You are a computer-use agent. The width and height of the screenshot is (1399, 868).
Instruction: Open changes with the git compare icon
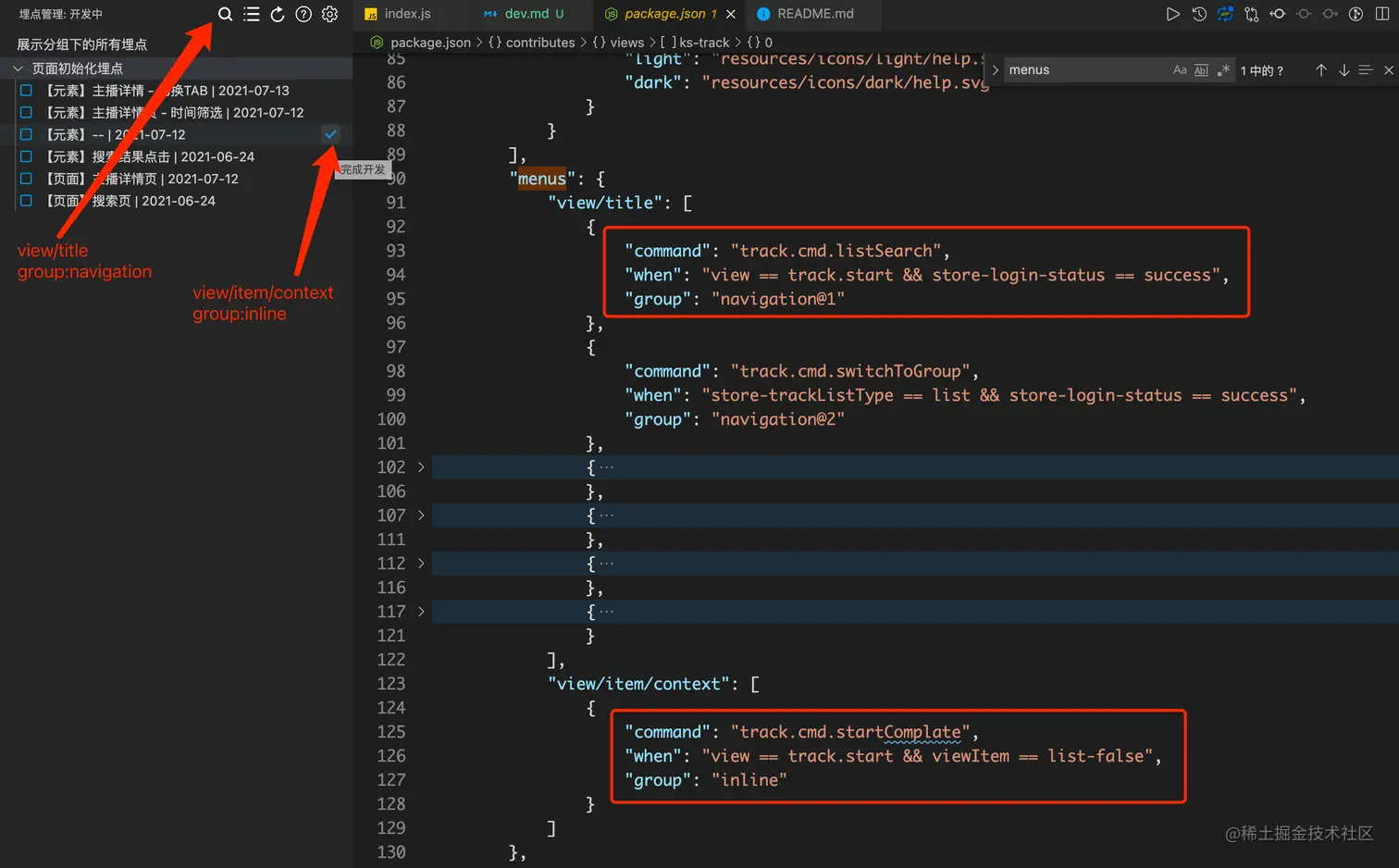(x=1252, y=14)
